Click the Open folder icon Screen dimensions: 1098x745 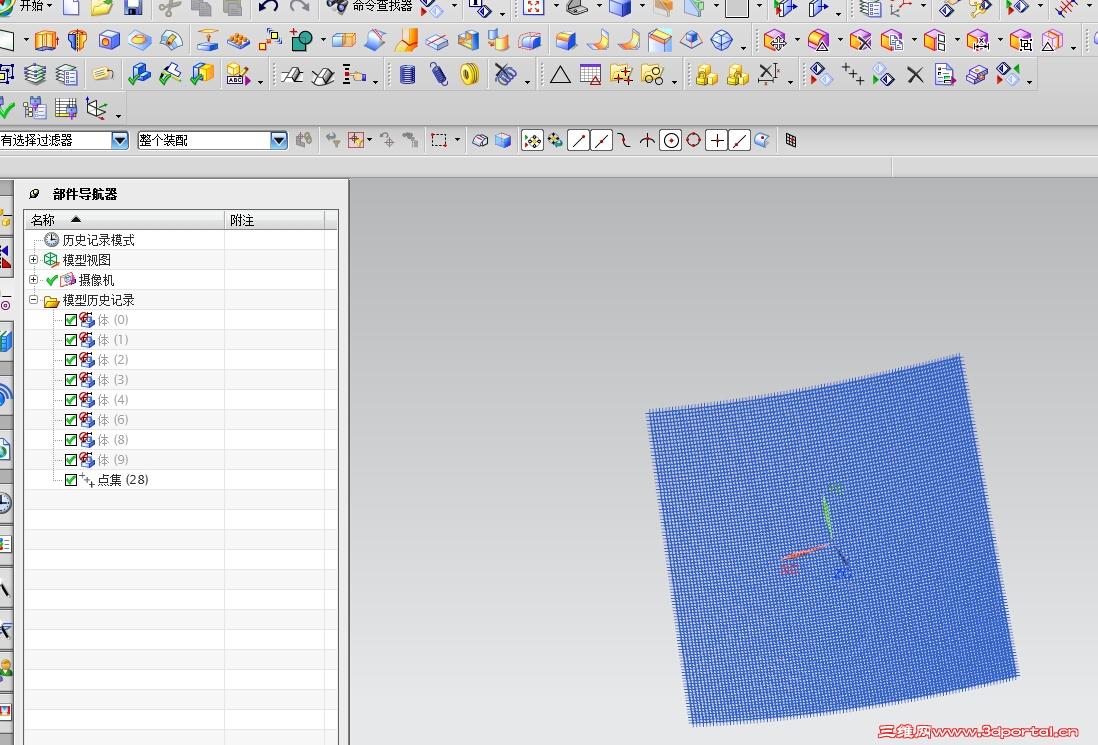pyautogui.click(x=102, y=8)
